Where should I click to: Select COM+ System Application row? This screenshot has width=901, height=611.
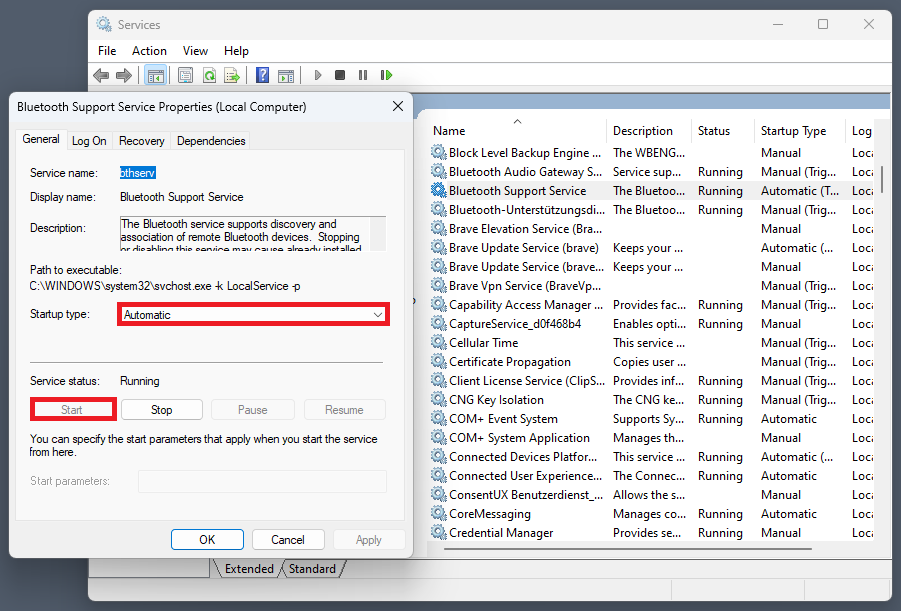pos(652,437)
